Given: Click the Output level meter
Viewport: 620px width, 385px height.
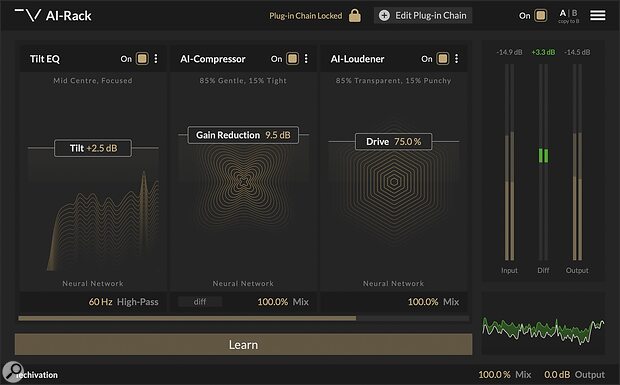Looking at the screenshot, I should (577, 162).
